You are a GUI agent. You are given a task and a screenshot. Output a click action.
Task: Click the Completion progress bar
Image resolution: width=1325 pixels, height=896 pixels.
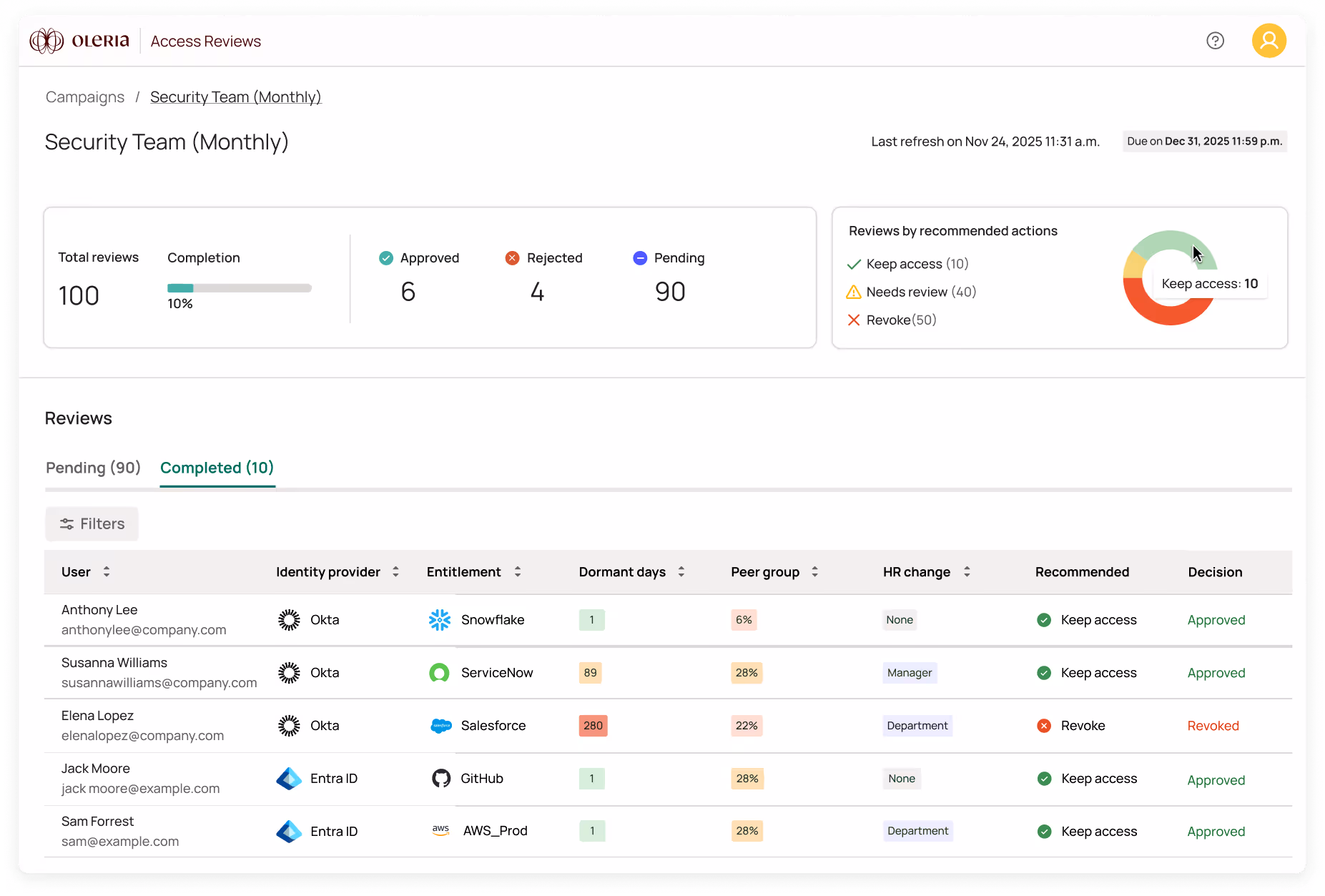point(240,288)
